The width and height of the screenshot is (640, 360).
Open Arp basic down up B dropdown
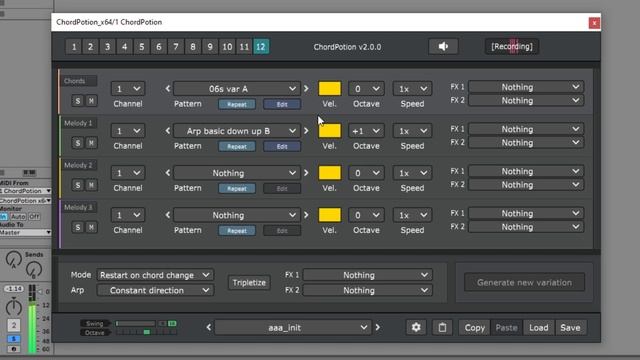(x=237, y=131)
